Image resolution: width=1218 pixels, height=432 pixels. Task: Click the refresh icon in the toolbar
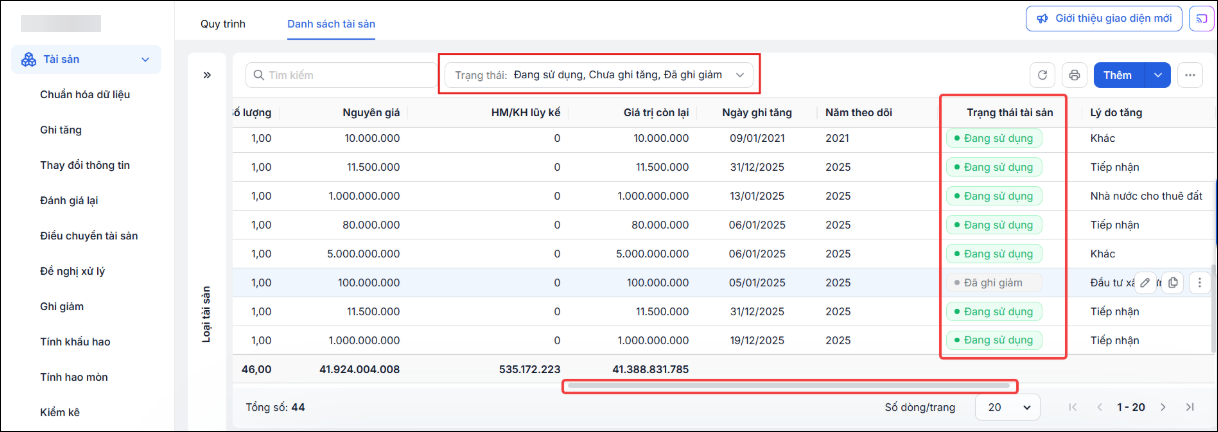pos(1043,75)
